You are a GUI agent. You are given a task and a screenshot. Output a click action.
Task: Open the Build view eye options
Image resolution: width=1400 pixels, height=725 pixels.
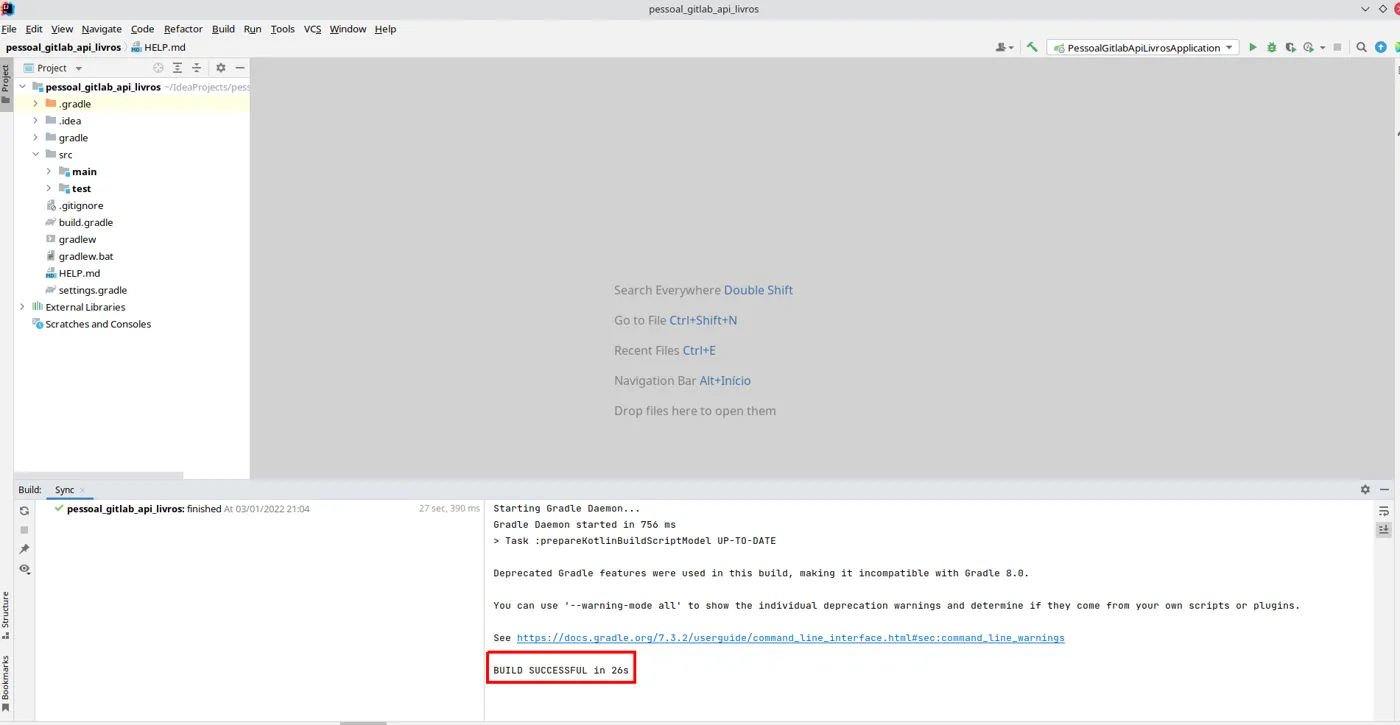coord(24,569)
